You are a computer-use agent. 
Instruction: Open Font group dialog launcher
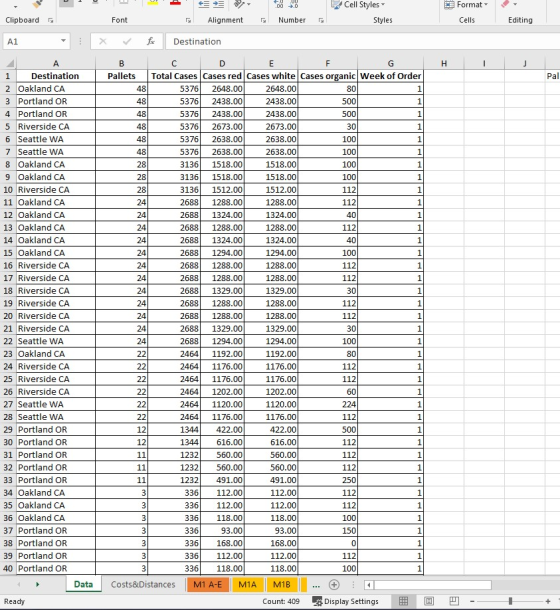pyautogui.click(x=188, y=20)
